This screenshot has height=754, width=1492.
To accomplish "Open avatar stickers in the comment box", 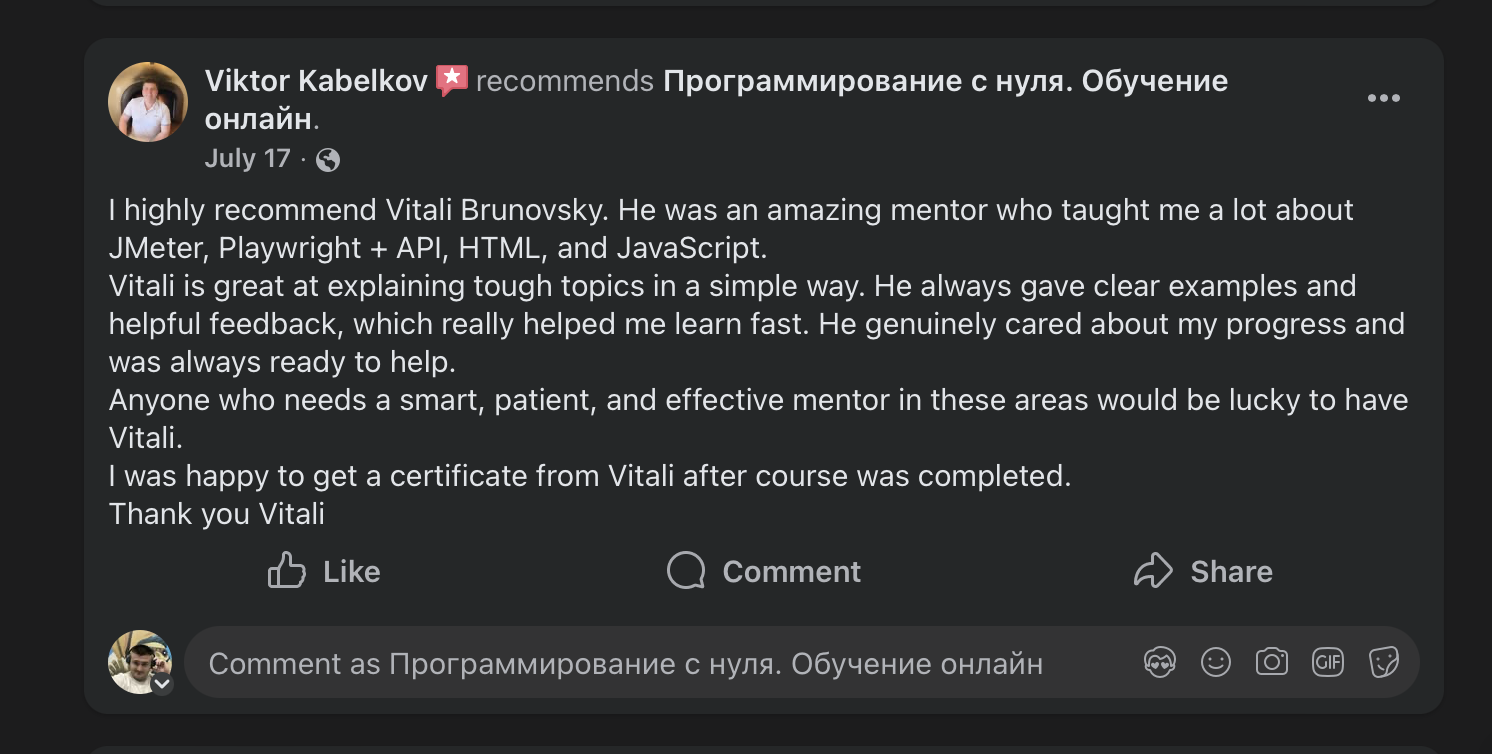I will tap(1159, 662).
